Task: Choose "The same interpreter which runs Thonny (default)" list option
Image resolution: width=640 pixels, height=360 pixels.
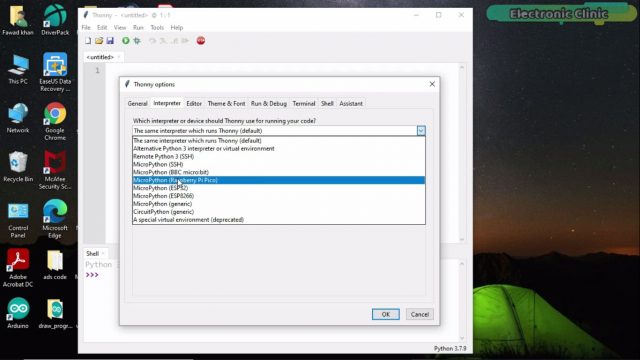Action: [279, 141]
